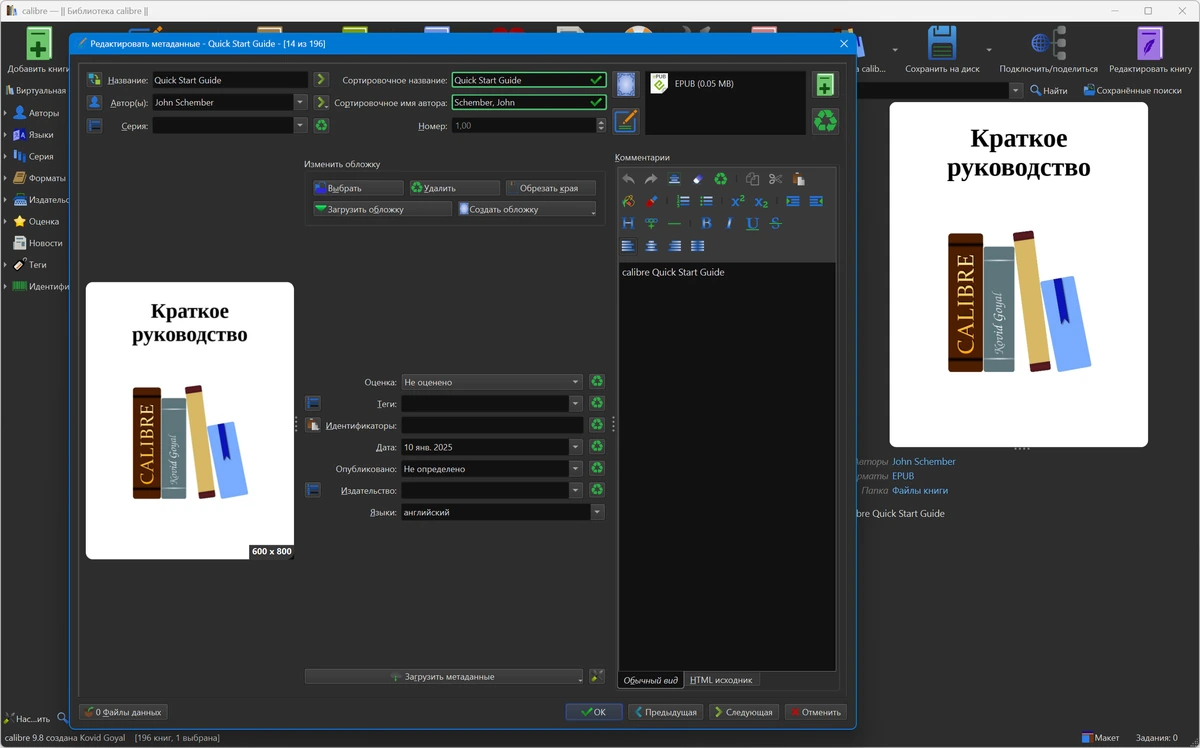Click set cover from format icon

(x=626, y=84)
